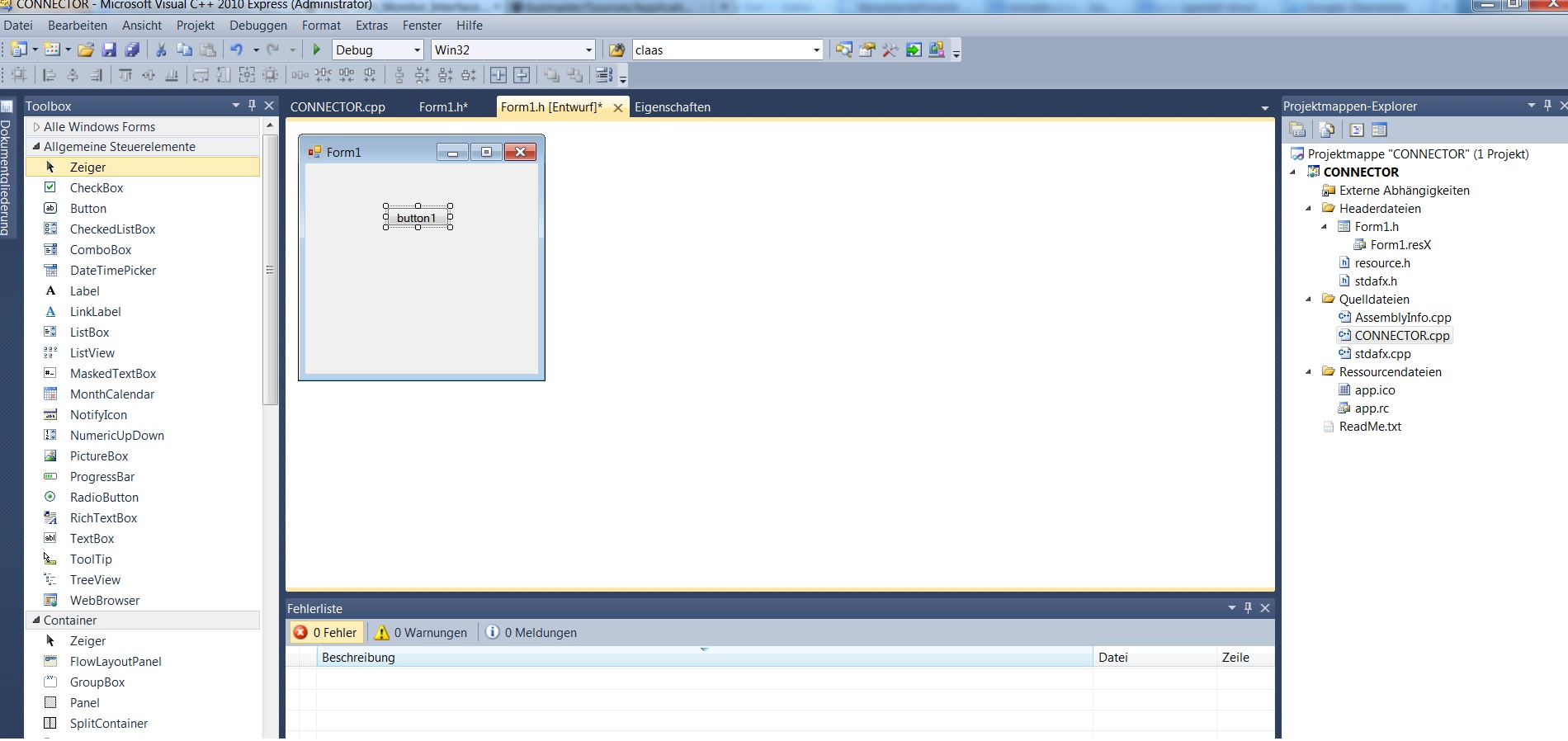Click the Toolbox vertical scrollbar
1568x741 pixels.
click(270, 270)
